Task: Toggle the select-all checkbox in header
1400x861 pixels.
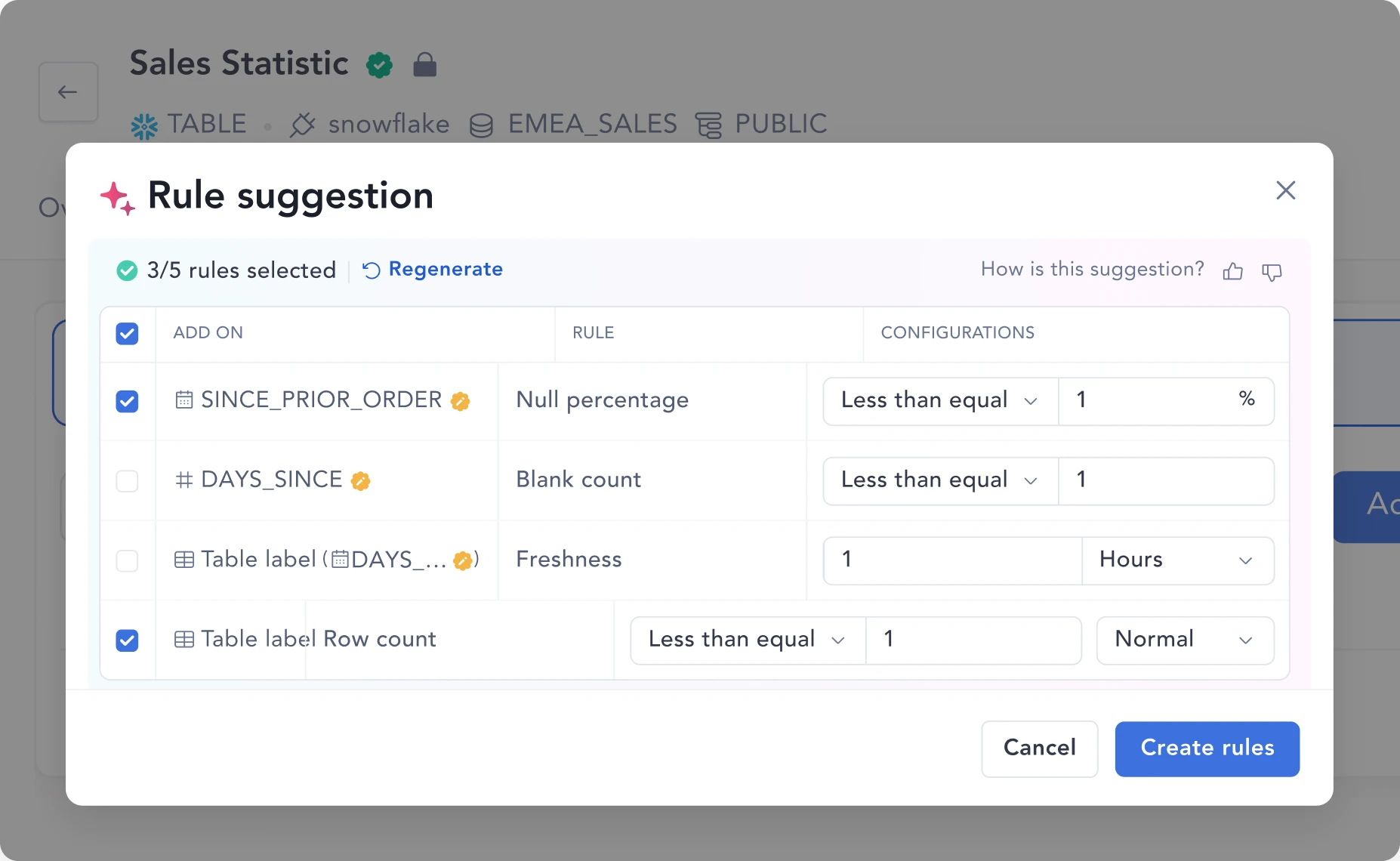Action: coord(127,333)
